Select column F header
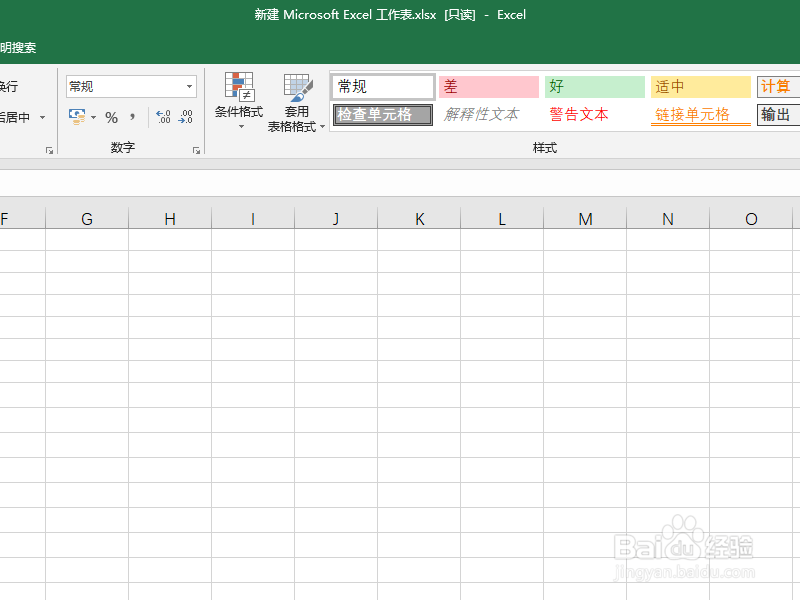This screenshot has height=600, width=800. [22, 219]
